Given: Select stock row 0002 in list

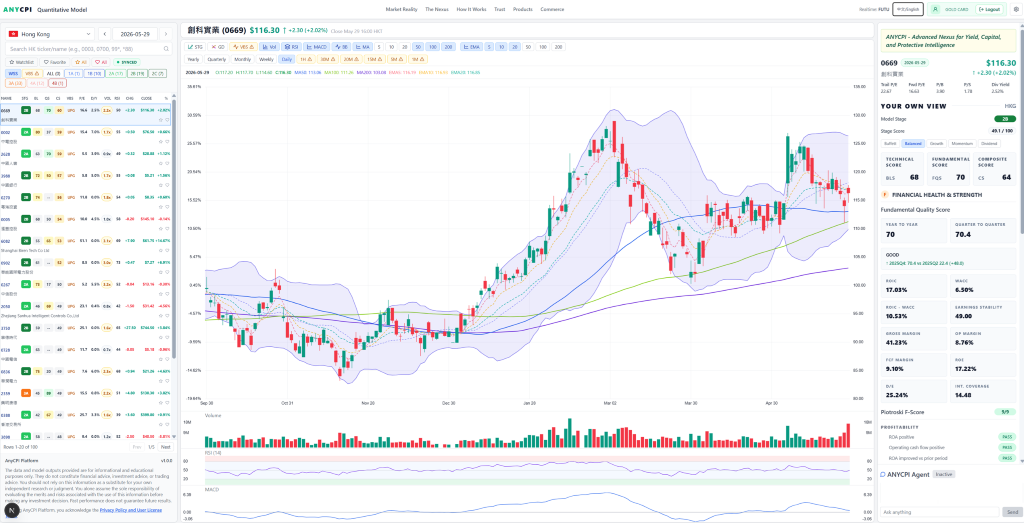Looking at the screenshot, I should (86, 135).
